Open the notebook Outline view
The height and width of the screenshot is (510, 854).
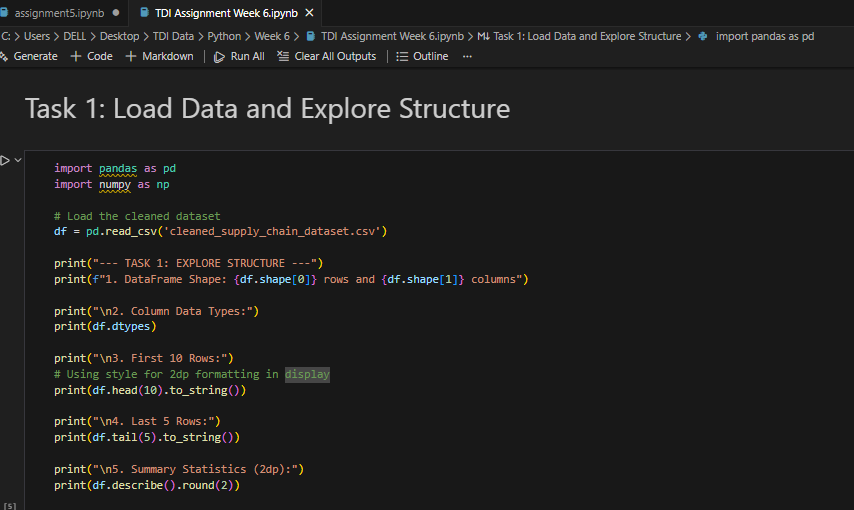point(423,57)
